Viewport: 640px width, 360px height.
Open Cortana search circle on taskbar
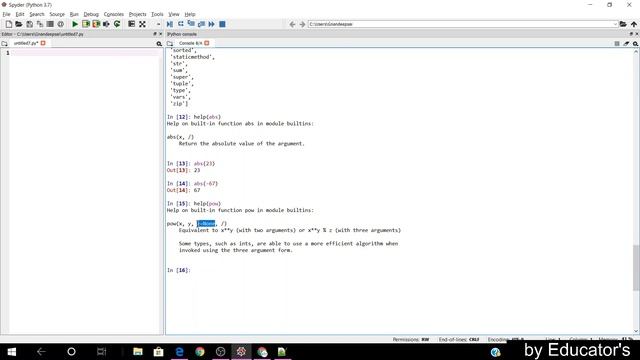71,351
